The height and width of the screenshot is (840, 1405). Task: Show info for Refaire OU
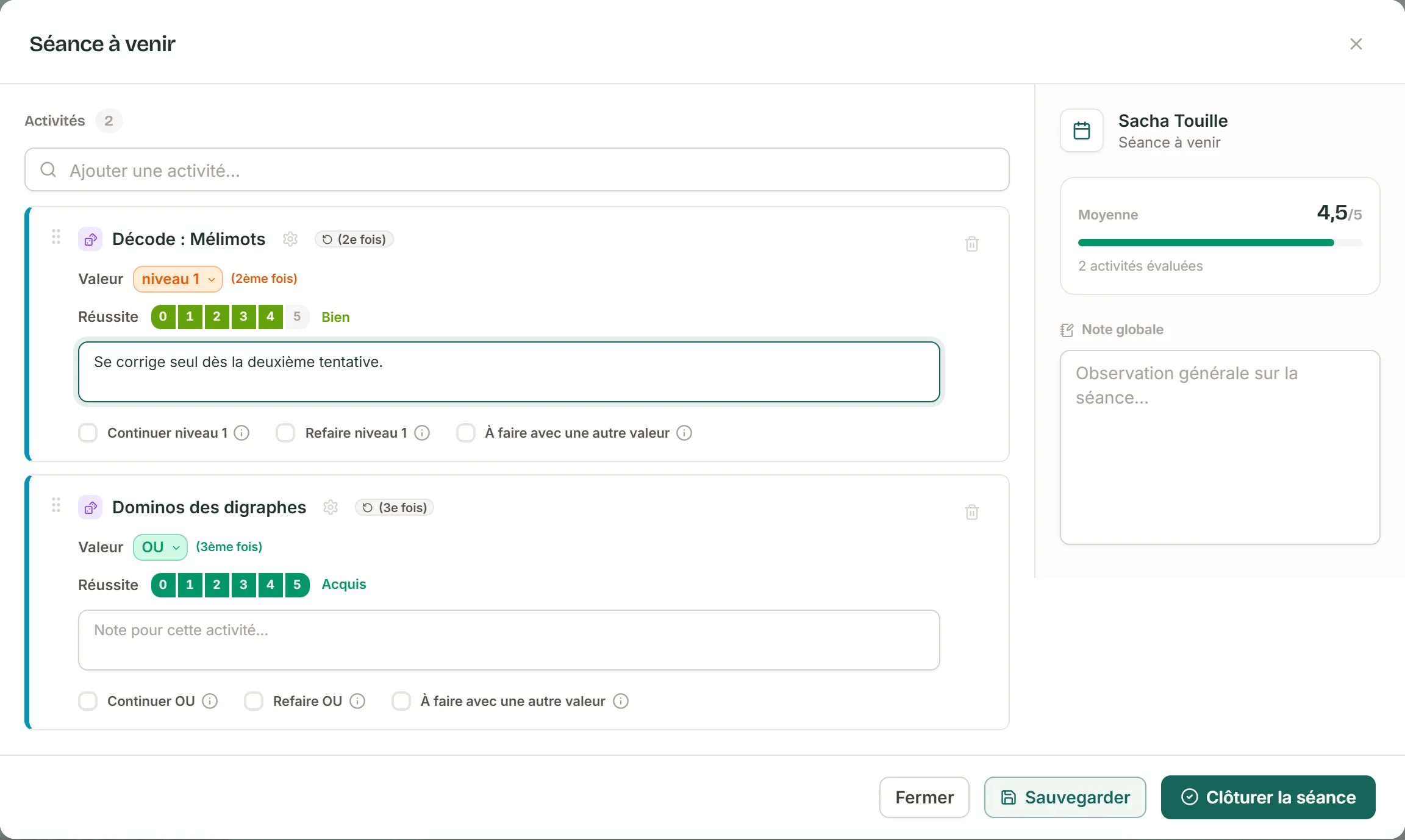tap(357, 701)
